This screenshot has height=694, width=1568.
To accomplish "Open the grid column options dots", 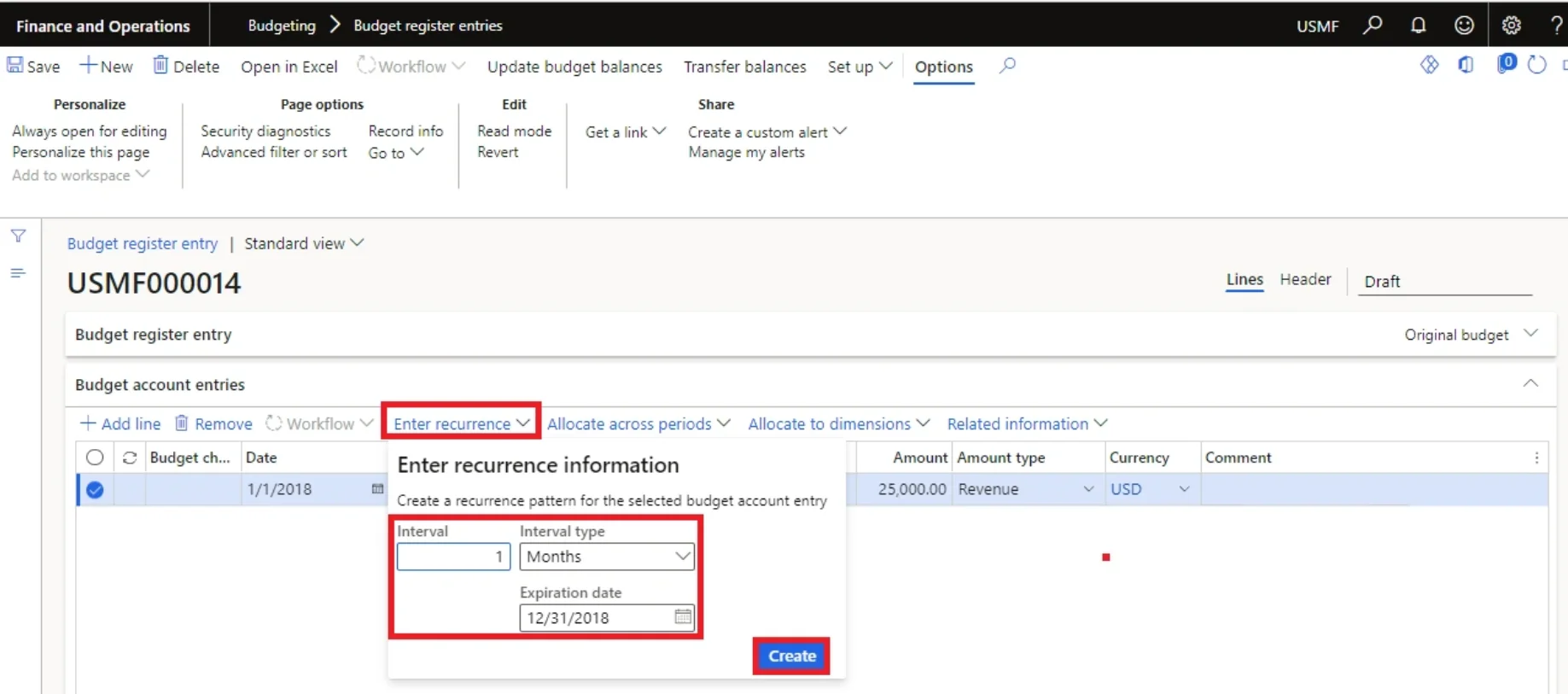I will tap(1536, 458).
